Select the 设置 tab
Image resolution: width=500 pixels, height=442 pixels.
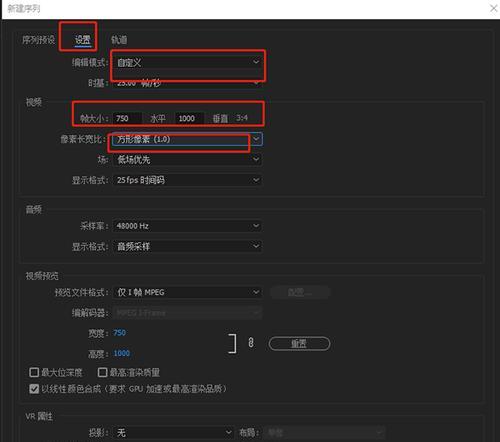pyautogui.click(x=83, y=40)
